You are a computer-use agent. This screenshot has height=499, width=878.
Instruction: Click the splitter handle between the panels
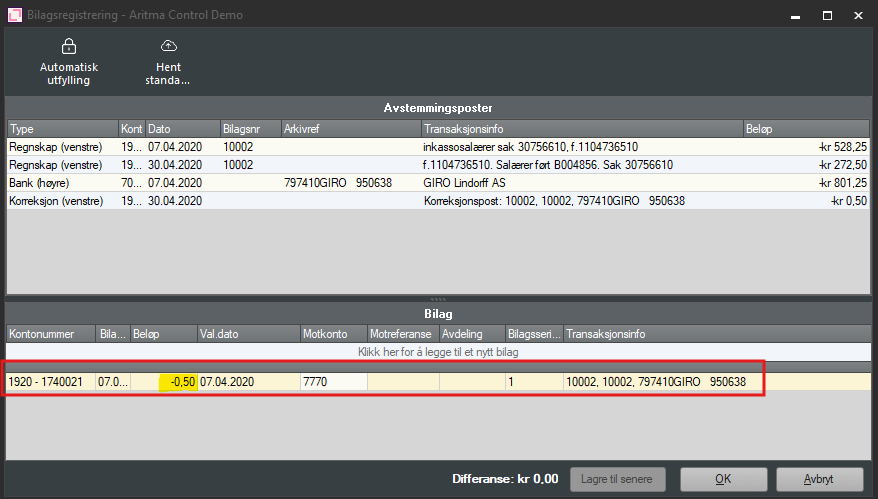438,299
